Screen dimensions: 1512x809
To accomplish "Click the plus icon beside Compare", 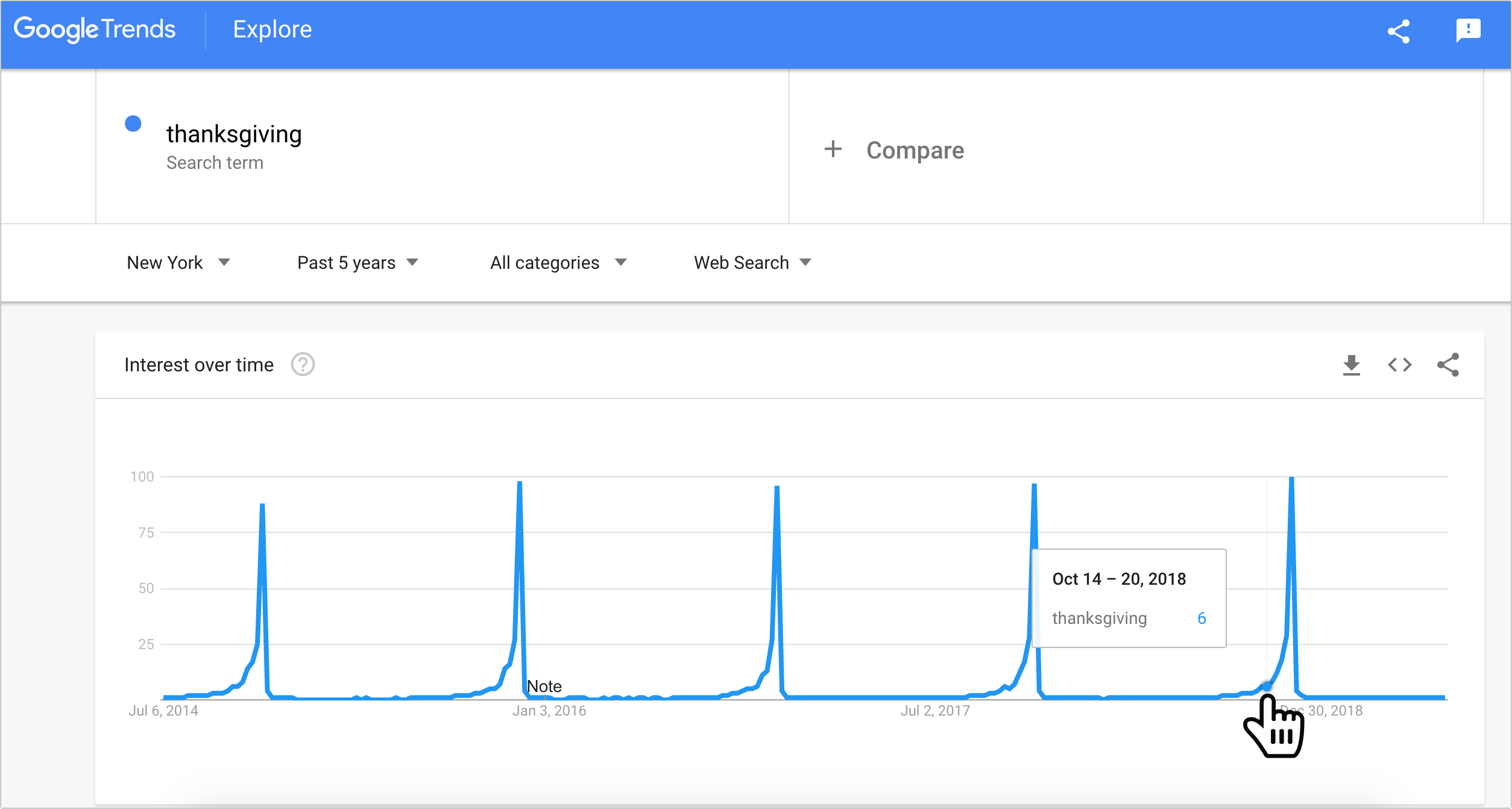I will click(x=833, y=149).
